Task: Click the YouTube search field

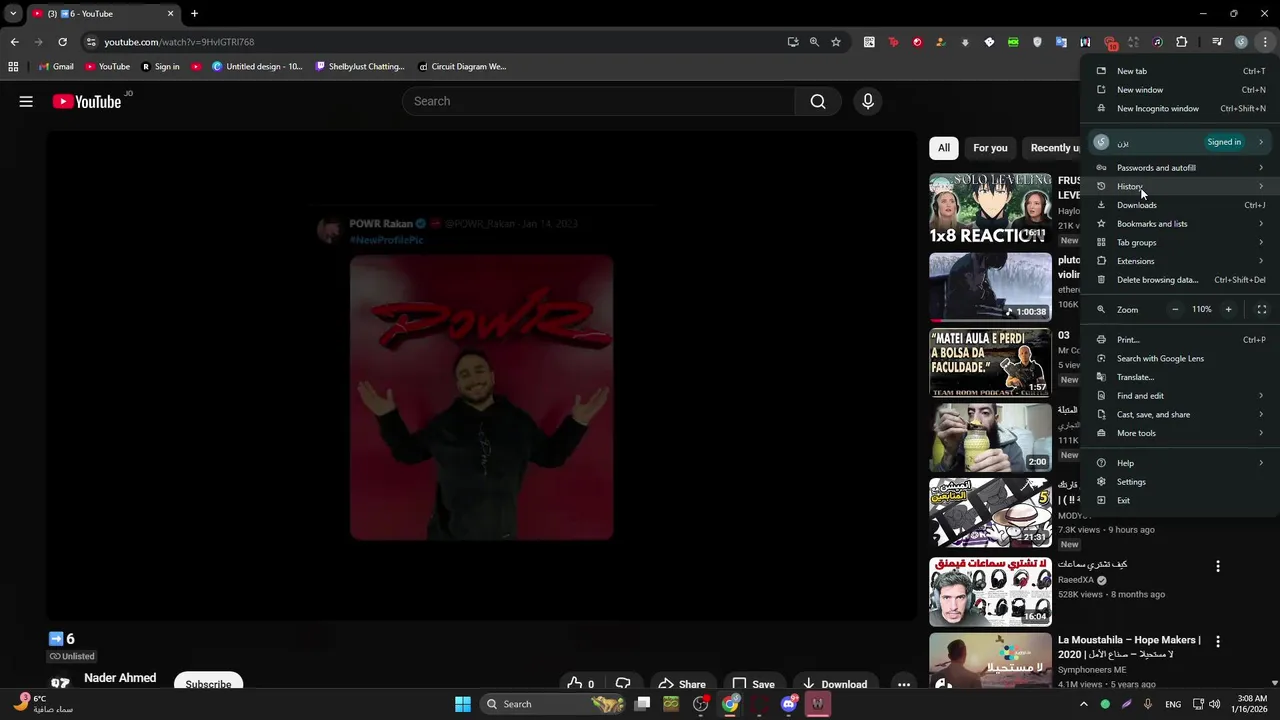Action: coord(598,101)
